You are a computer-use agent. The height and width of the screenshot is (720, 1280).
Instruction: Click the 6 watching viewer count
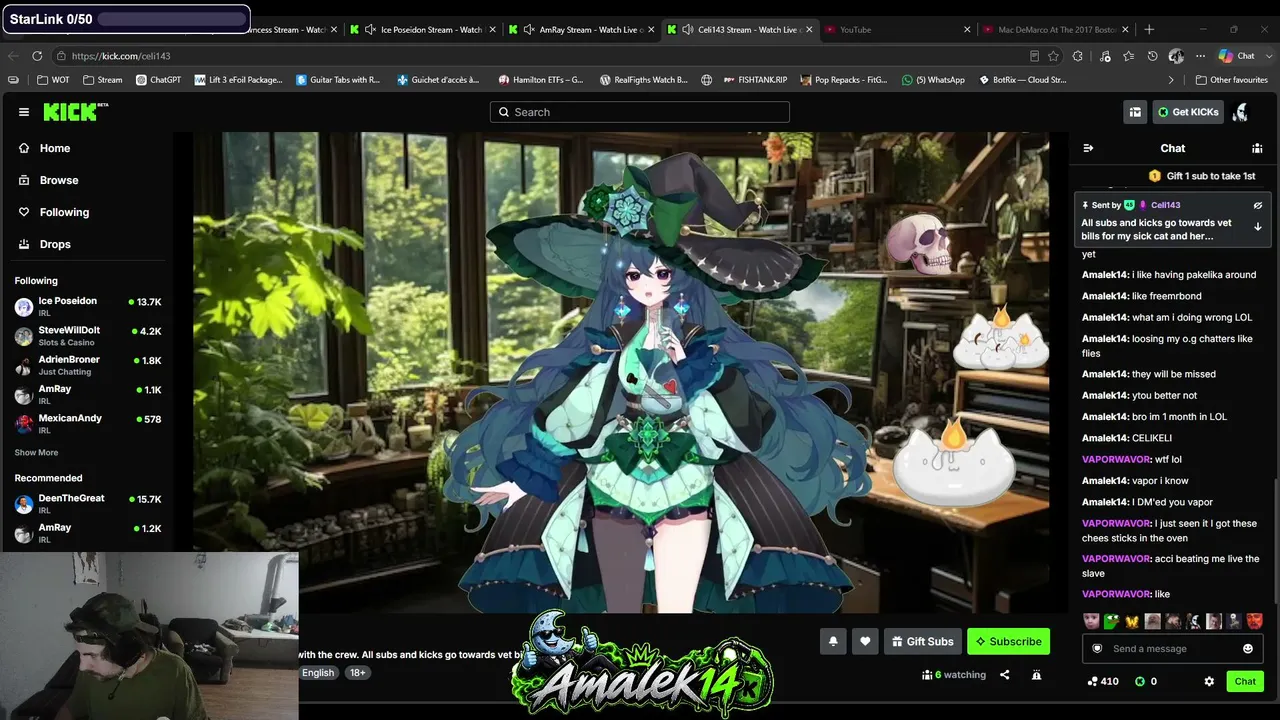pyautogui.click(x=954, y=675)
